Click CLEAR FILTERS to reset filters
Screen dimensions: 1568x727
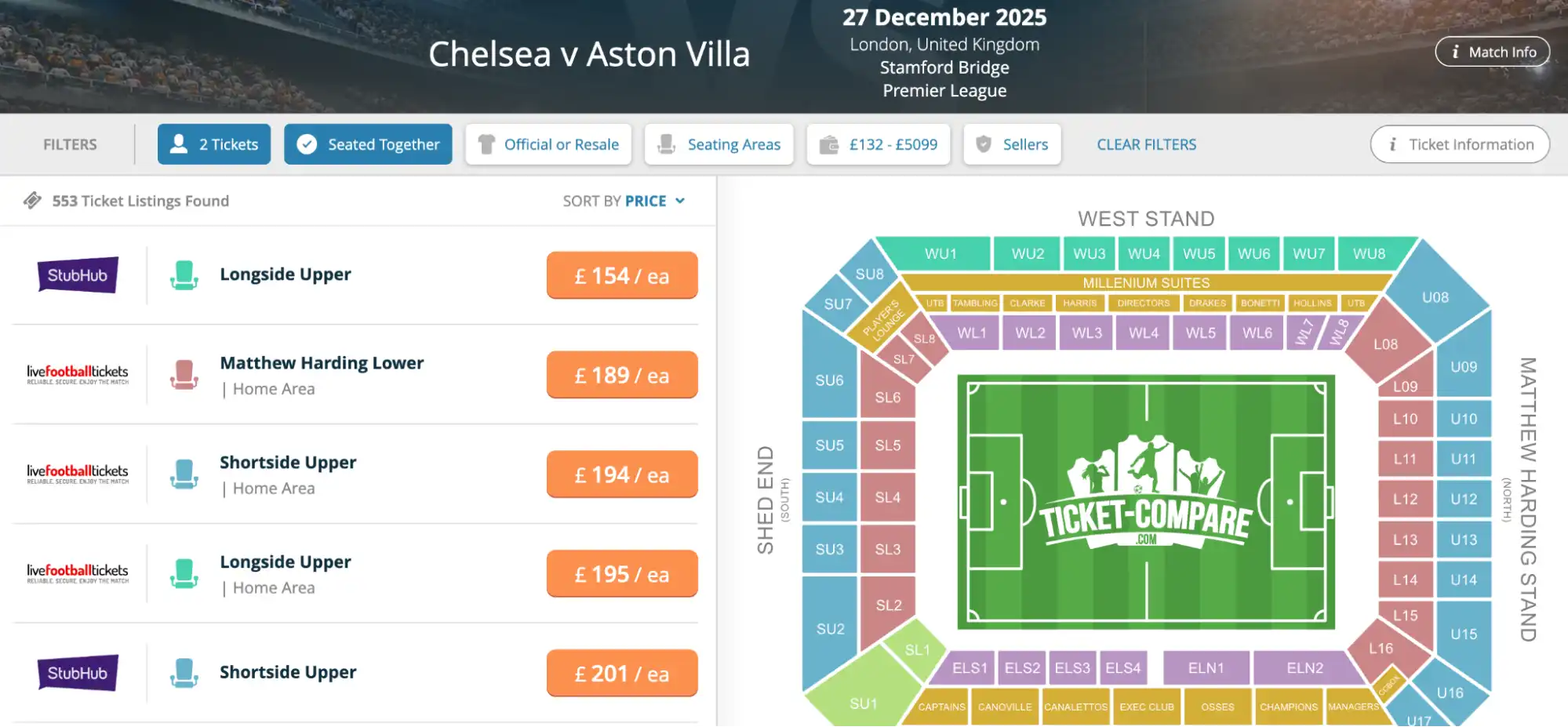(1146, 144)
